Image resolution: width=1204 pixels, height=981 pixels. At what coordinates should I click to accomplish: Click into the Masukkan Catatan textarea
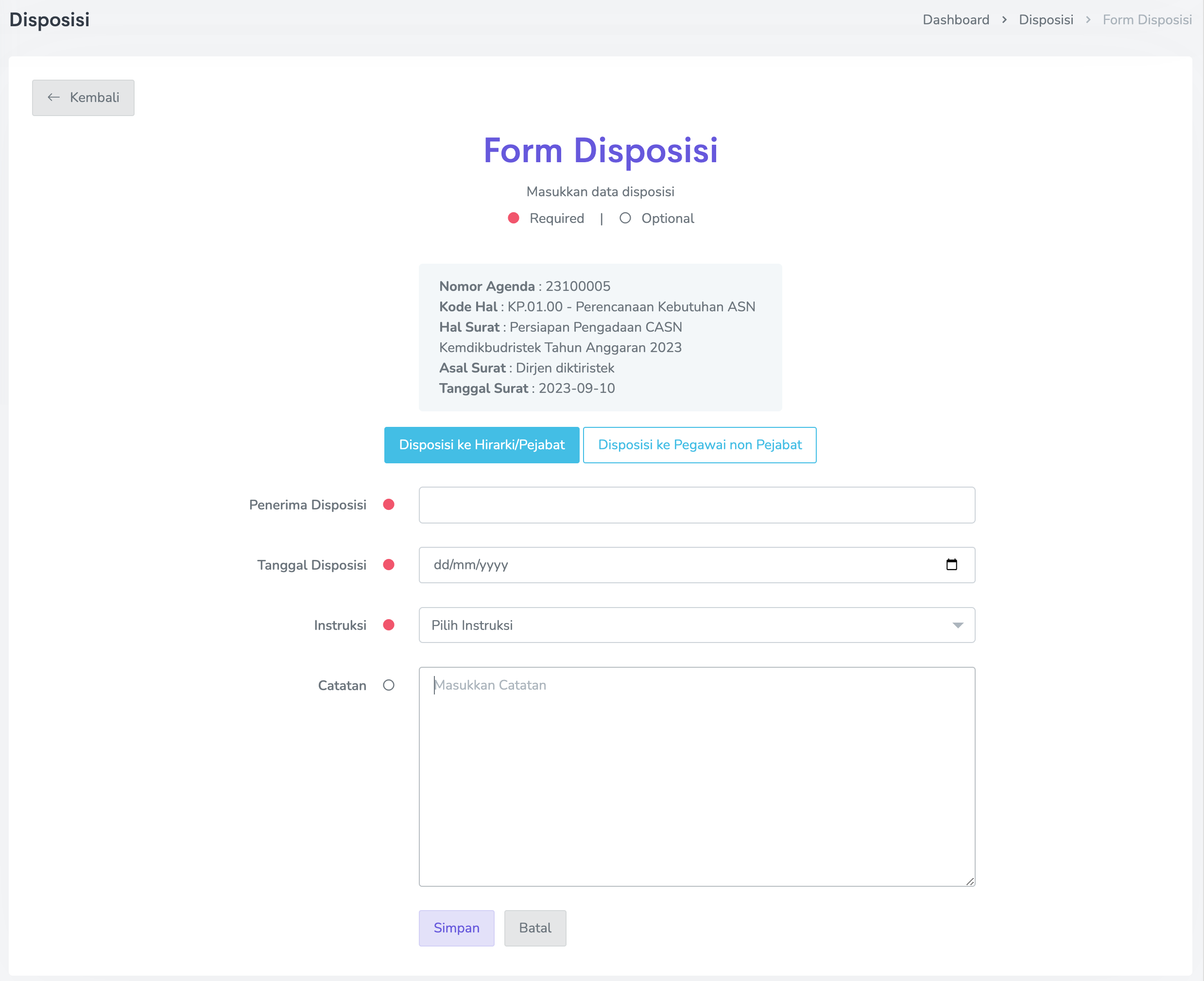(x=696, y=777)
